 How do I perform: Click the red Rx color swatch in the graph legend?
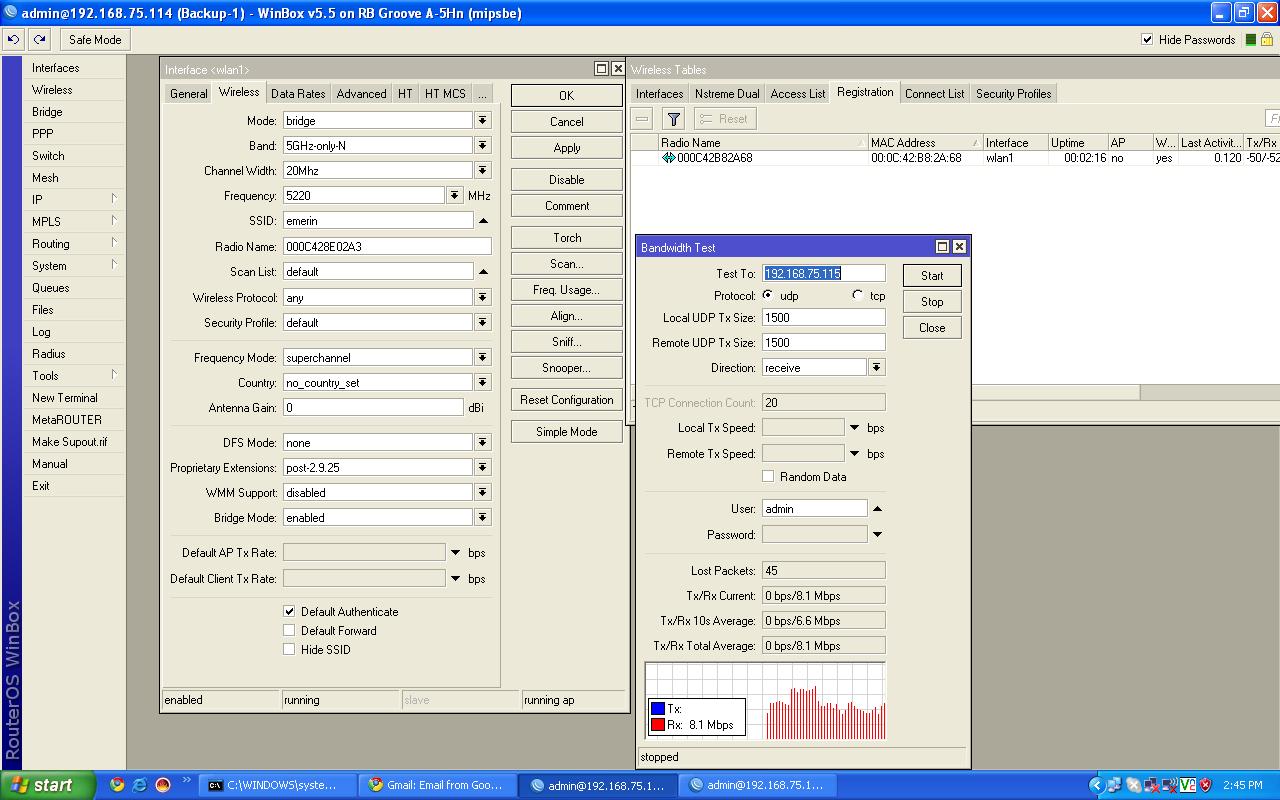click(658, 725)
